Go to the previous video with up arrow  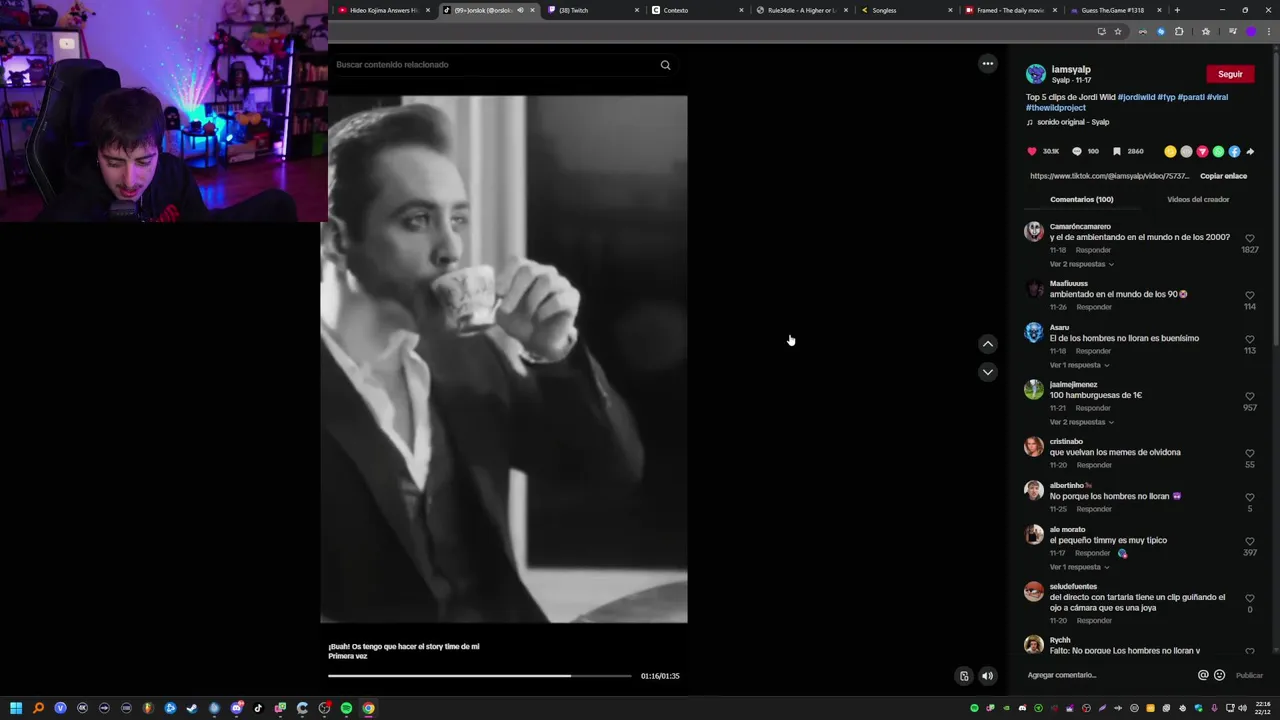[x=987, y=344]
